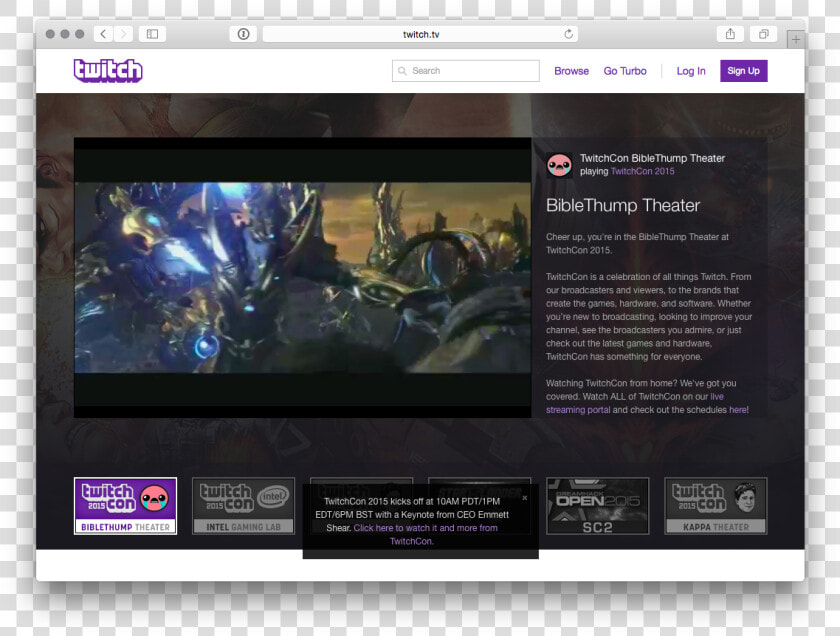Image resolution: width=840 pixels, height=636 pixels.
Task: Go back with the browser back arrow
Action: click(x=103, y=34)
